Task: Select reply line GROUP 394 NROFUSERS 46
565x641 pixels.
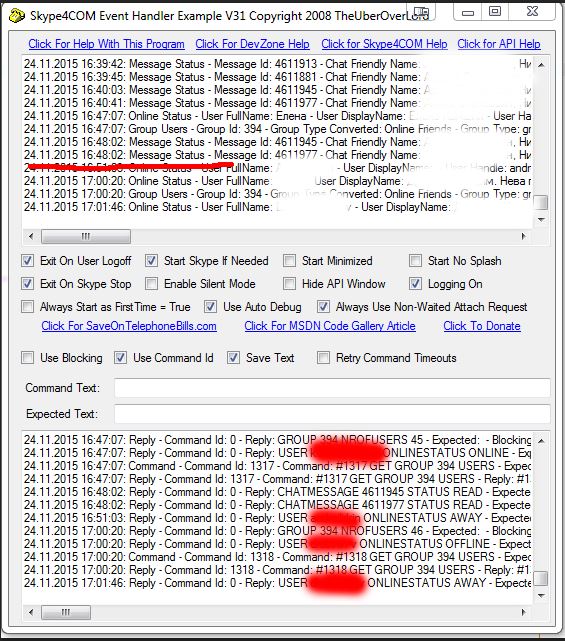Action: 277,531
